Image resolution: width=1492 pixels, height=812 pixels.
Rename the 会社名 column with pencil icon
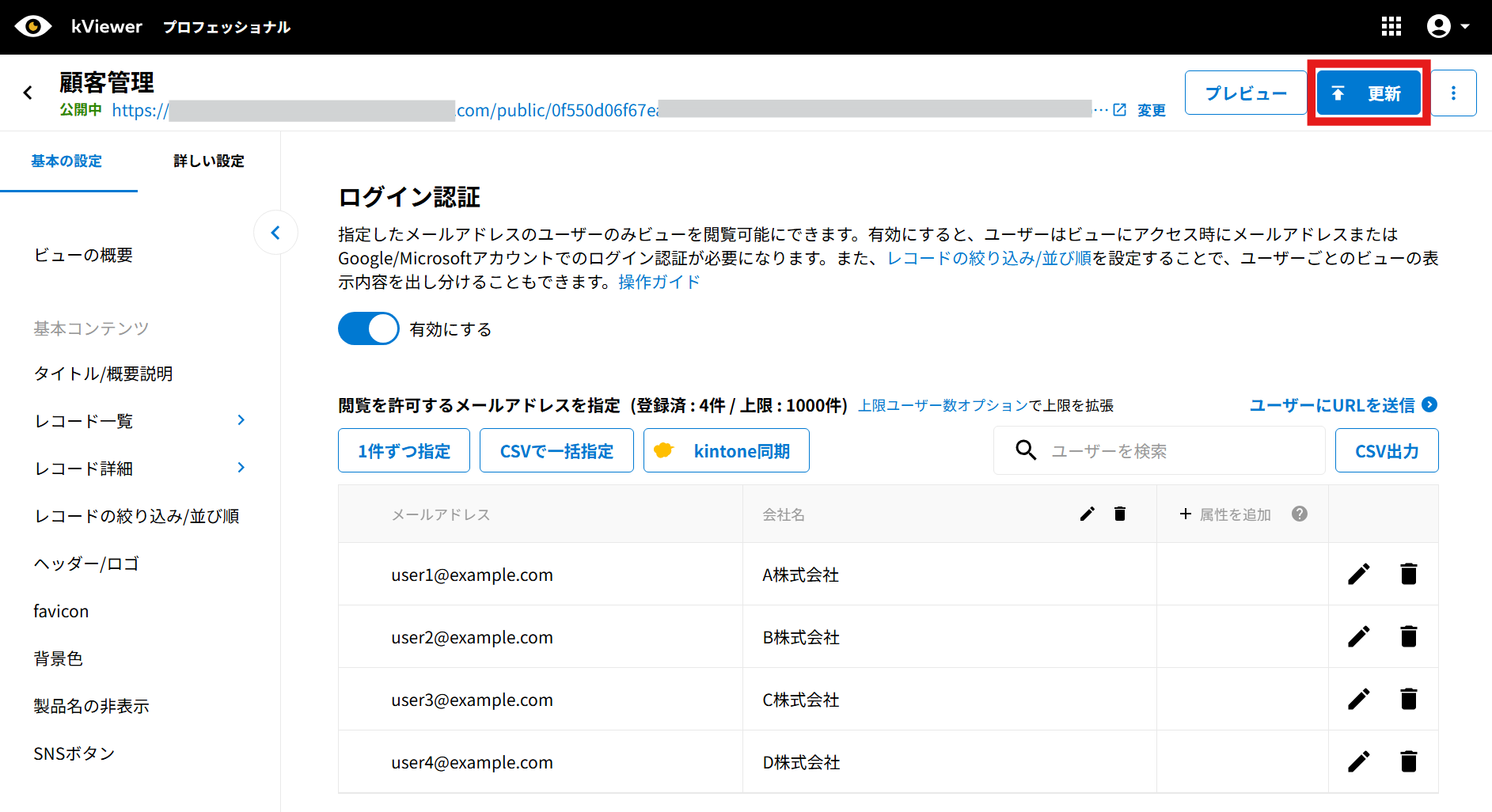coord(1087,514)
